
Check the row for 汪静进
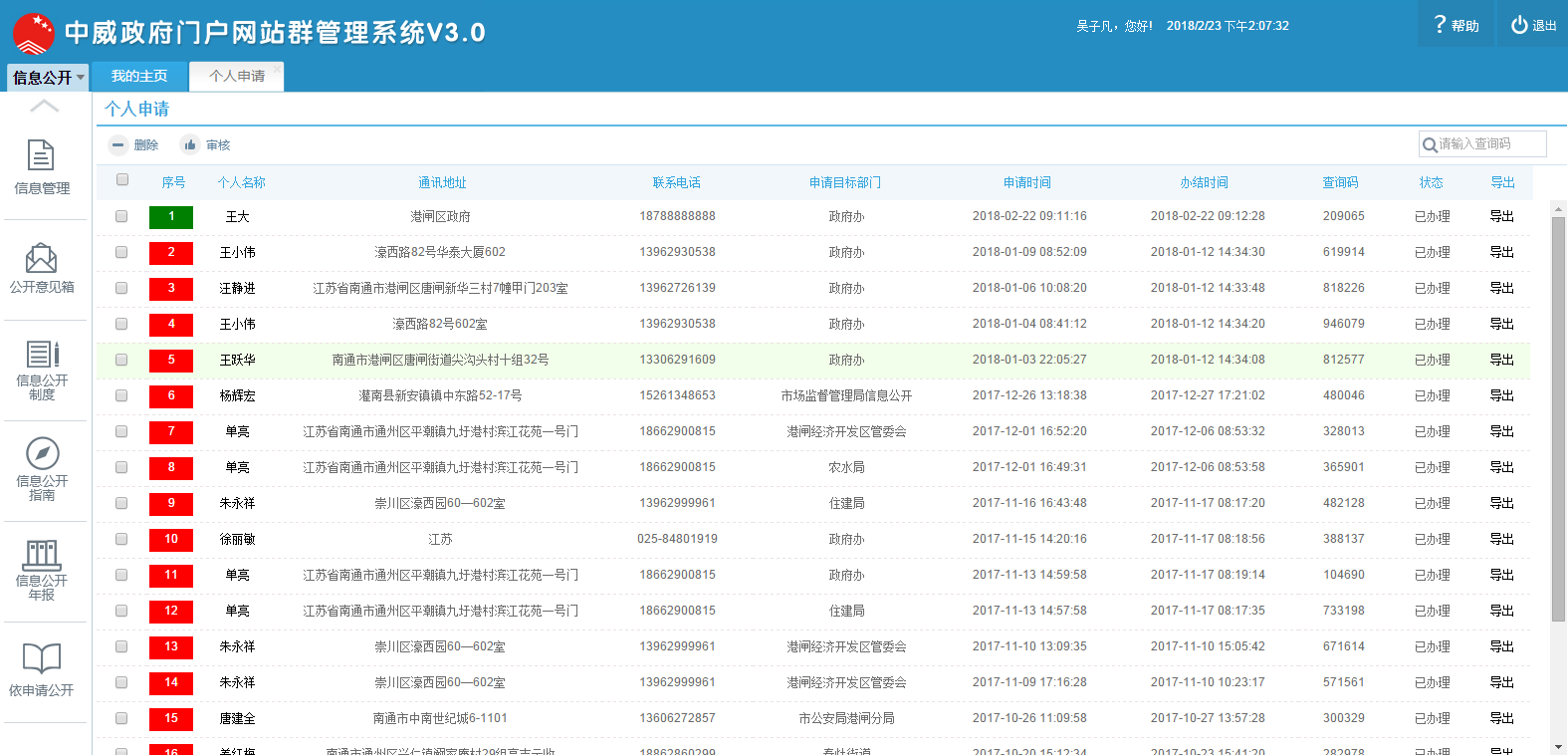coord(121,288)
